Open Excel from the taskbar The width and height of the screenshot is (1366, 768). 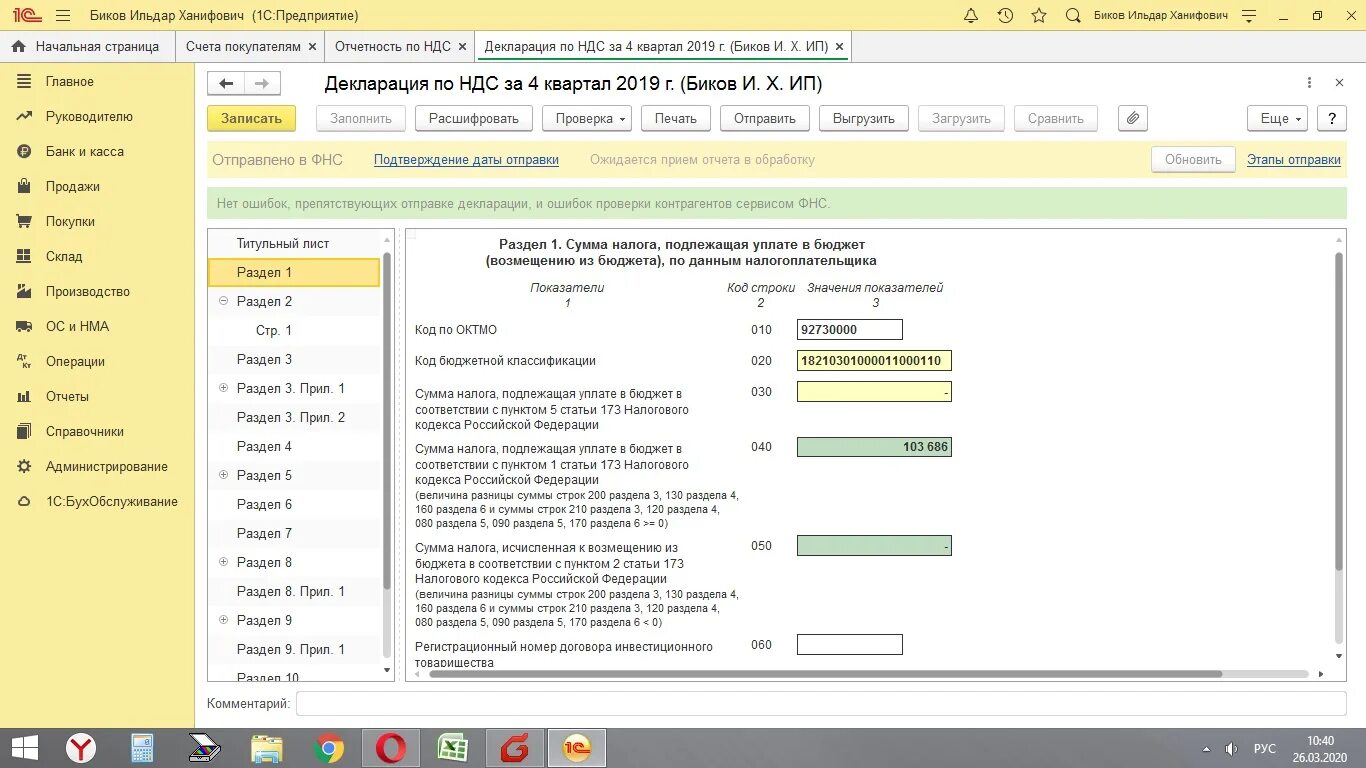coord(453,748)
